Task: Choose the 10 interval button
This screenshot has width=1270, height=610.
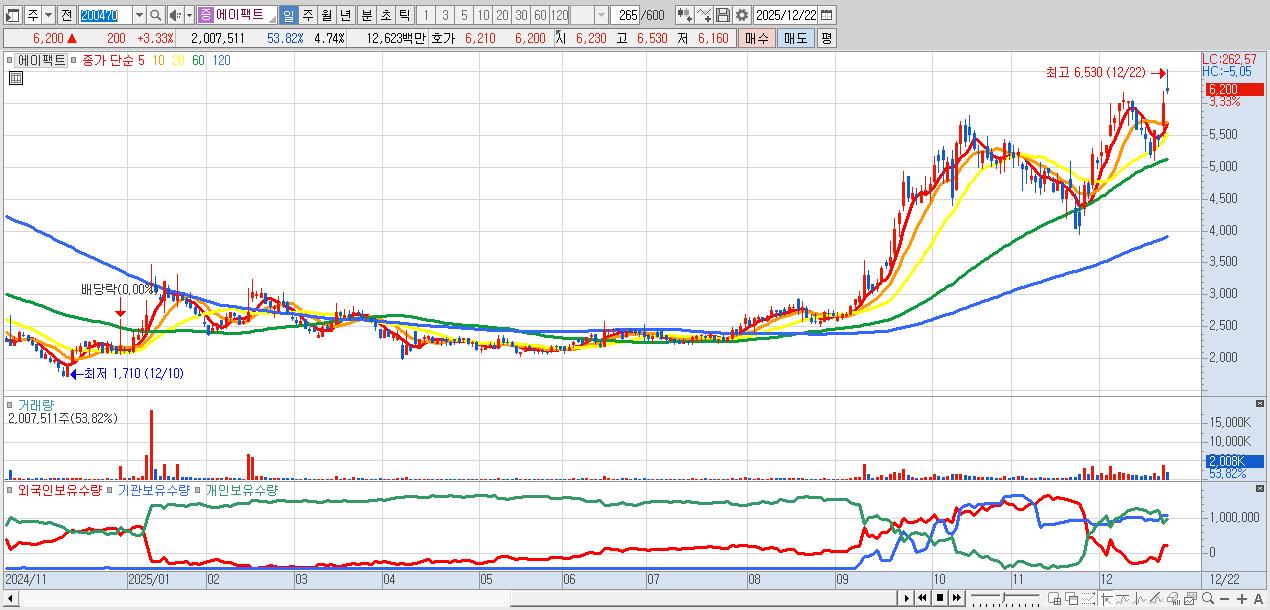Action: pyautogui.click(x=483, y=15)
